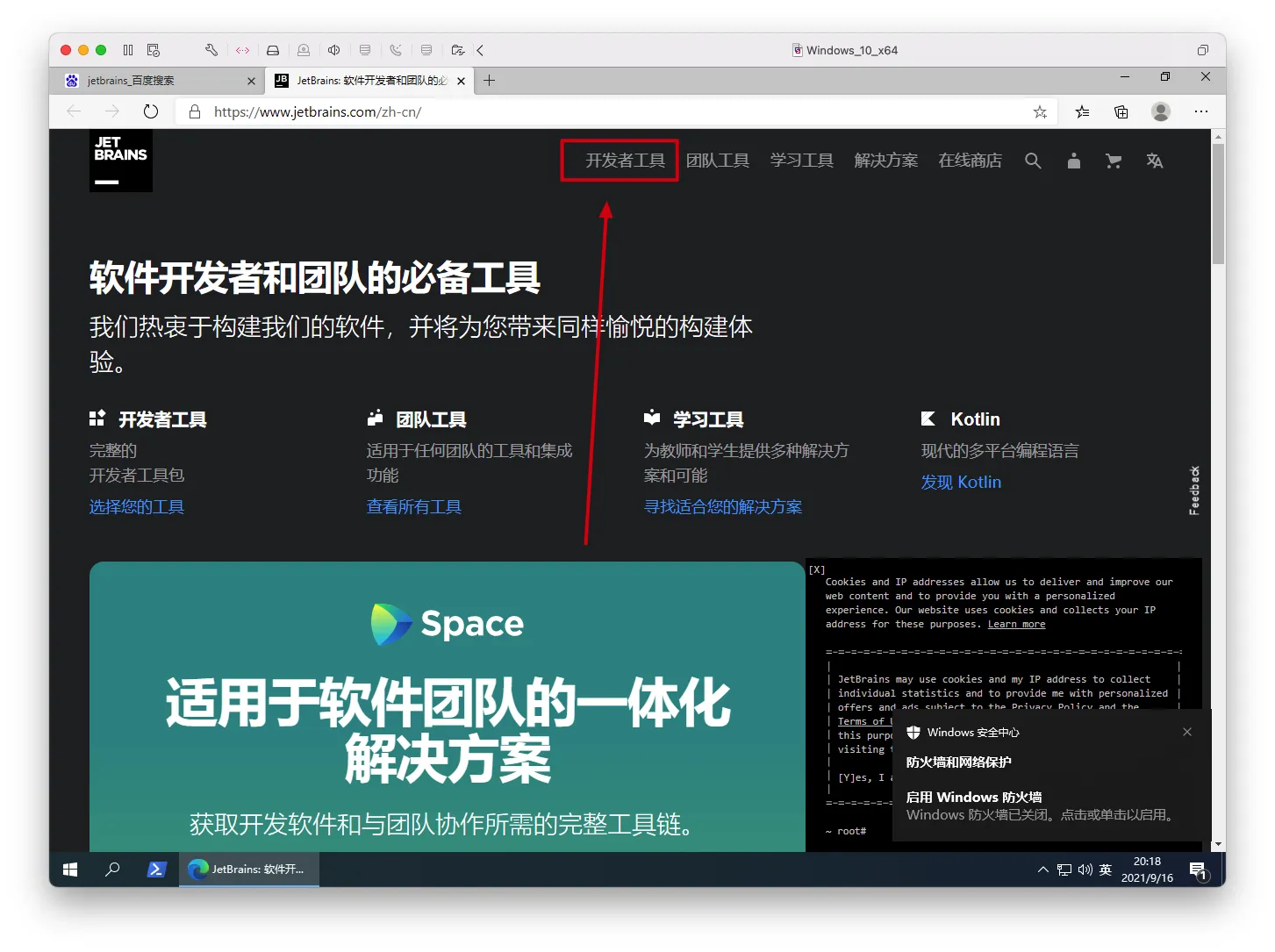This screenshot has height=952, width=1275.
Task: Collapse the VMware toolbar with the chevron
Action: coord(480,50)
